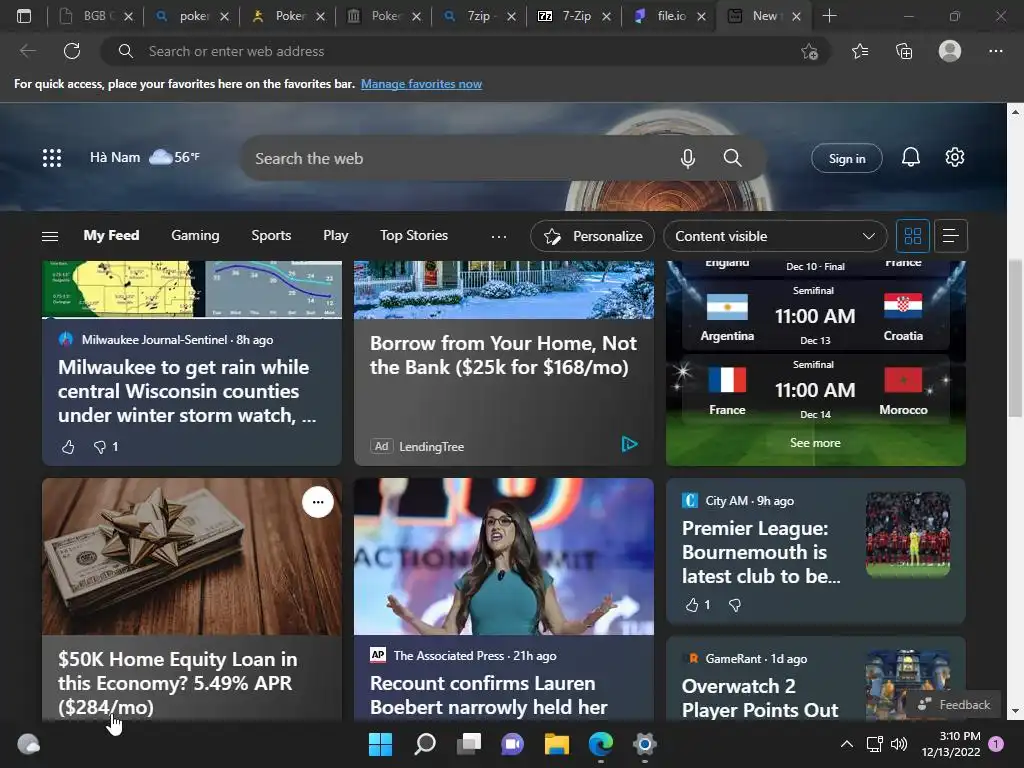Open the taskbar clock showing 3:10 PM

click(951, 744)
